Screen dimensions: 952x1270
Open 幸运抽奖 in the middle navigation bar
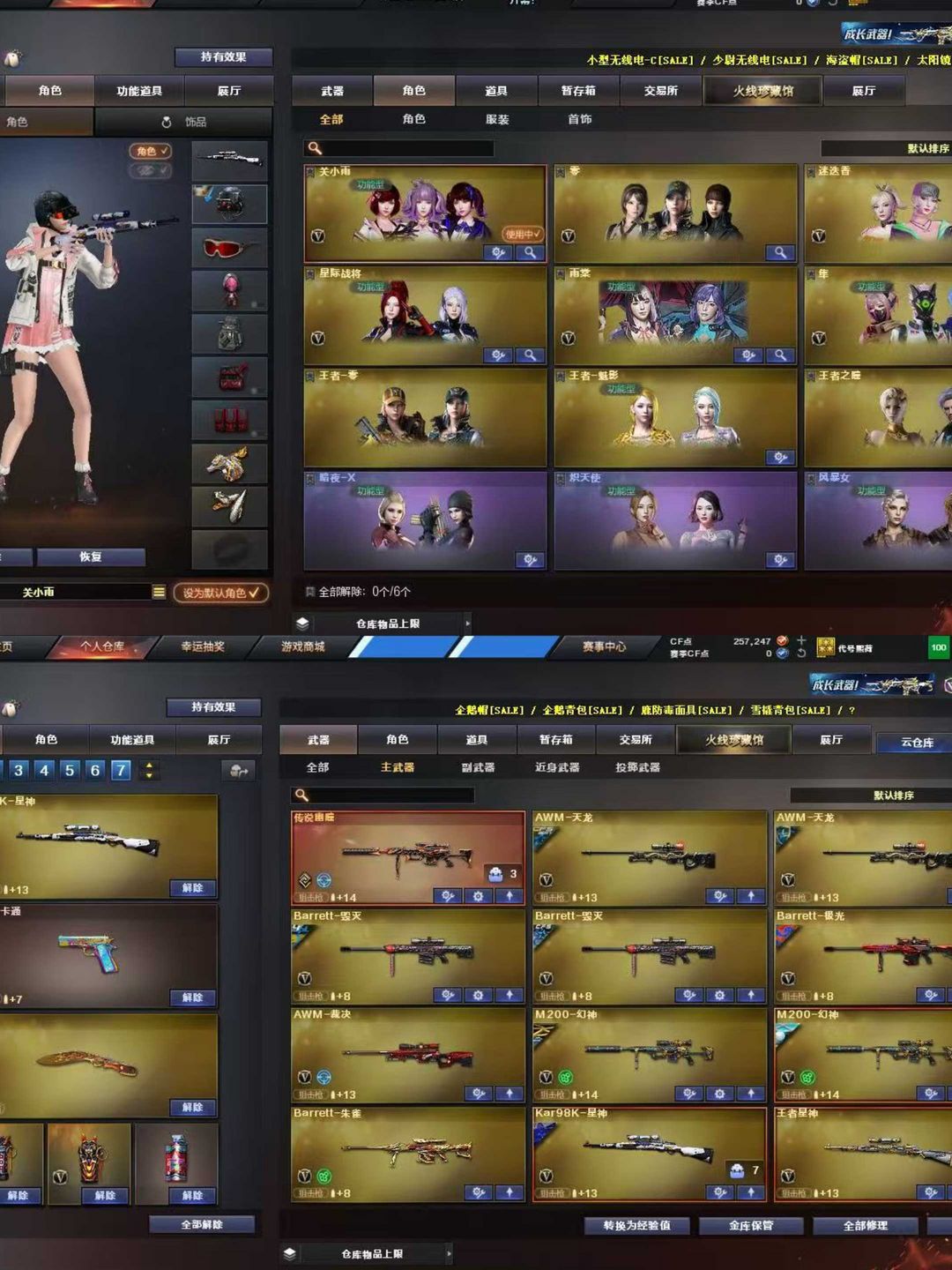pos(203,646)
